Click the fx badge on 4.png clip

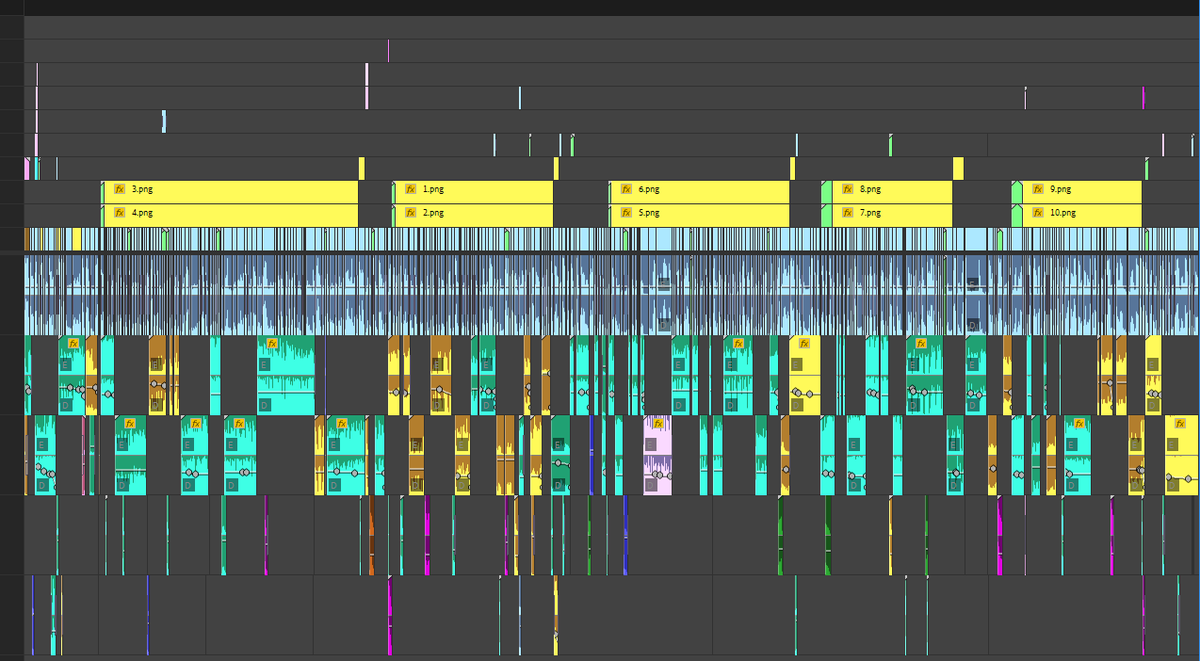(x=119, y=213)
